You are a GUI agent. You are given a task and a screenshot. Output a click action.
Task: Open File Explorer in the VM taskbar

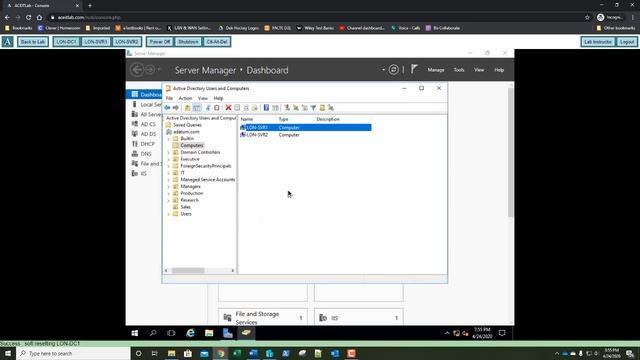coord(209,333)
